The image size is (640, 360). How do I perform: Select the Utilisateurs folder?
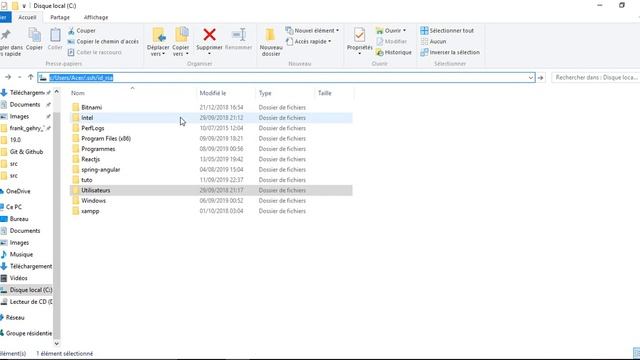(x=211, y=190)
